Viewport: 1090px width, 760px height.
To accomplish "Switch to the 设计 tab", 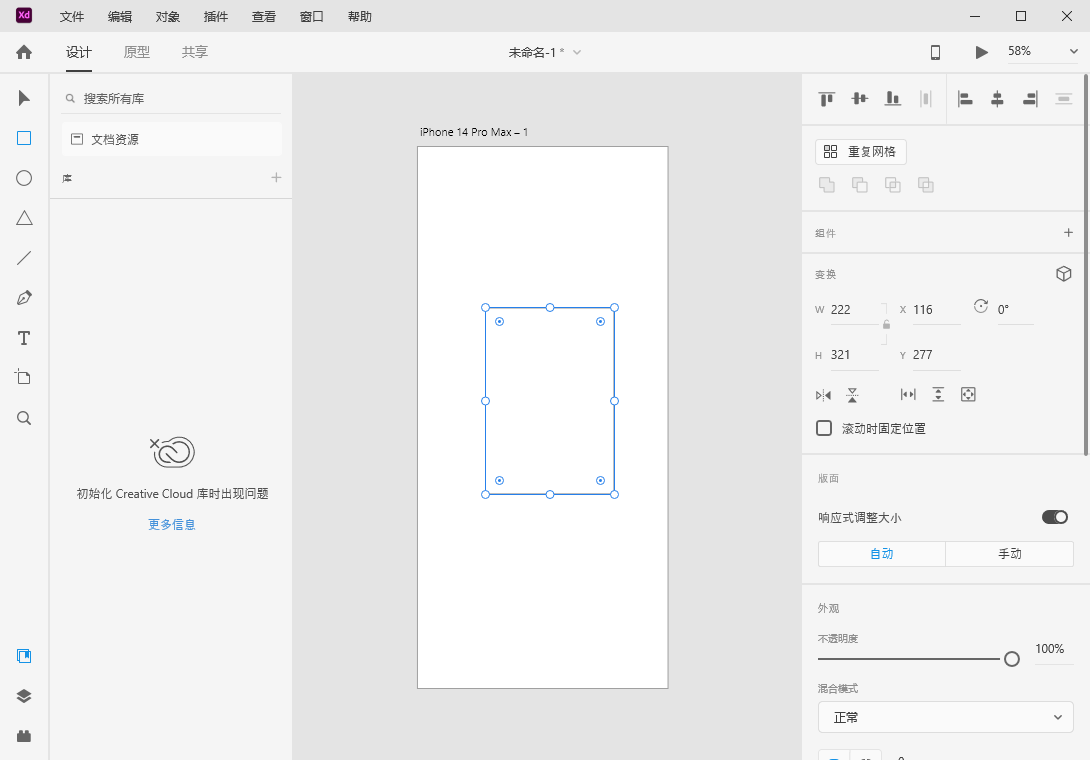I will pos(79,52).
